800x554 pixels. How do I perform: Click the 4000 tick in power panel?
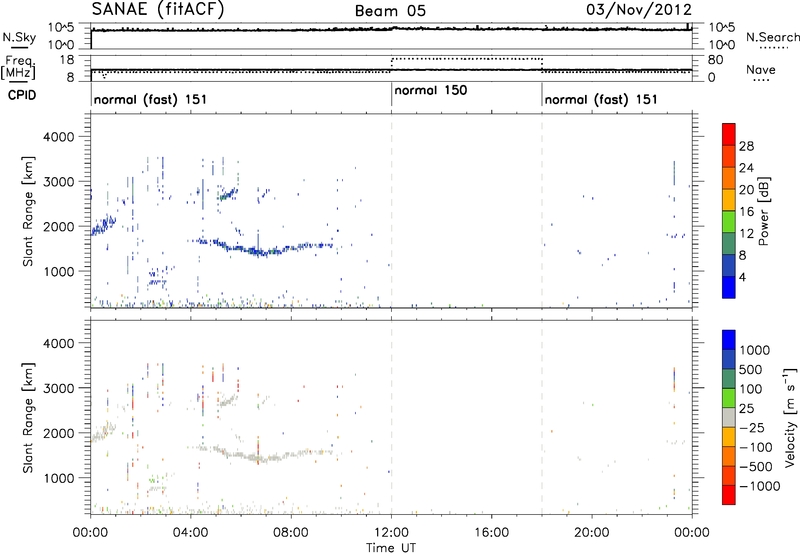[x=58, y=137]
